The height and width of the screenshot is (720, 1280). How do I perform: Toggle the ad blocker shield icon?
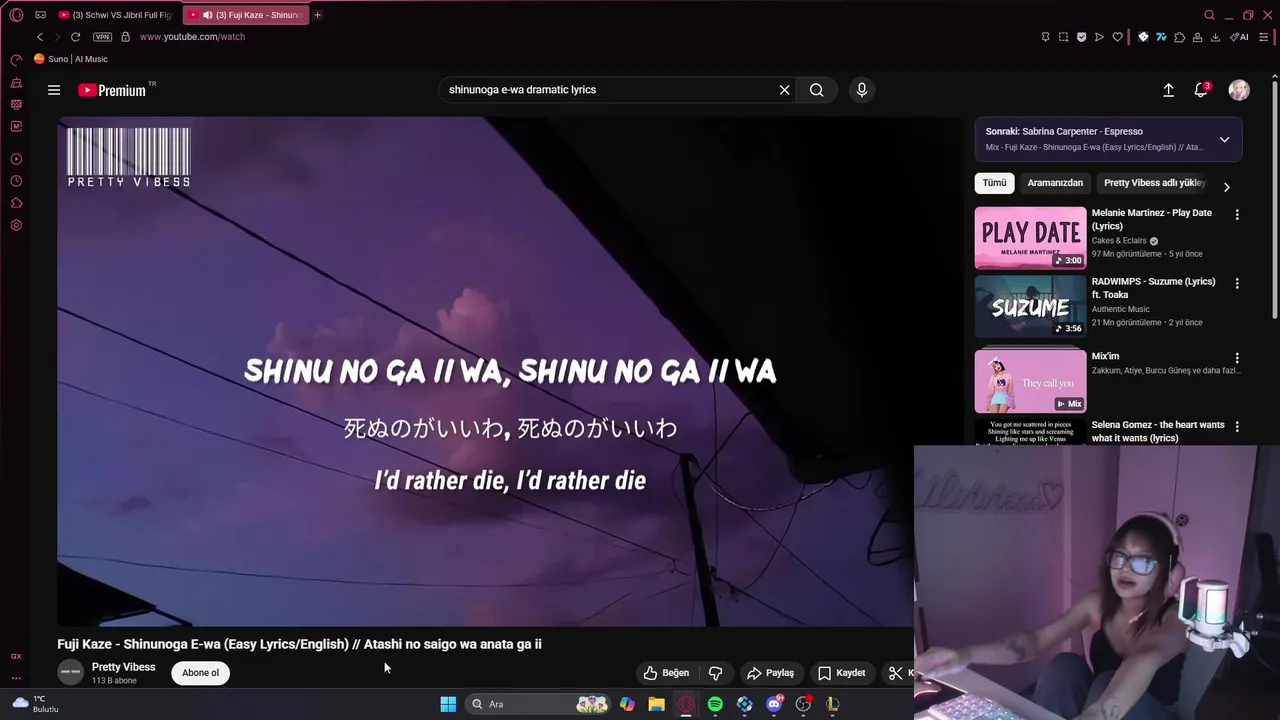[1081, 37]
